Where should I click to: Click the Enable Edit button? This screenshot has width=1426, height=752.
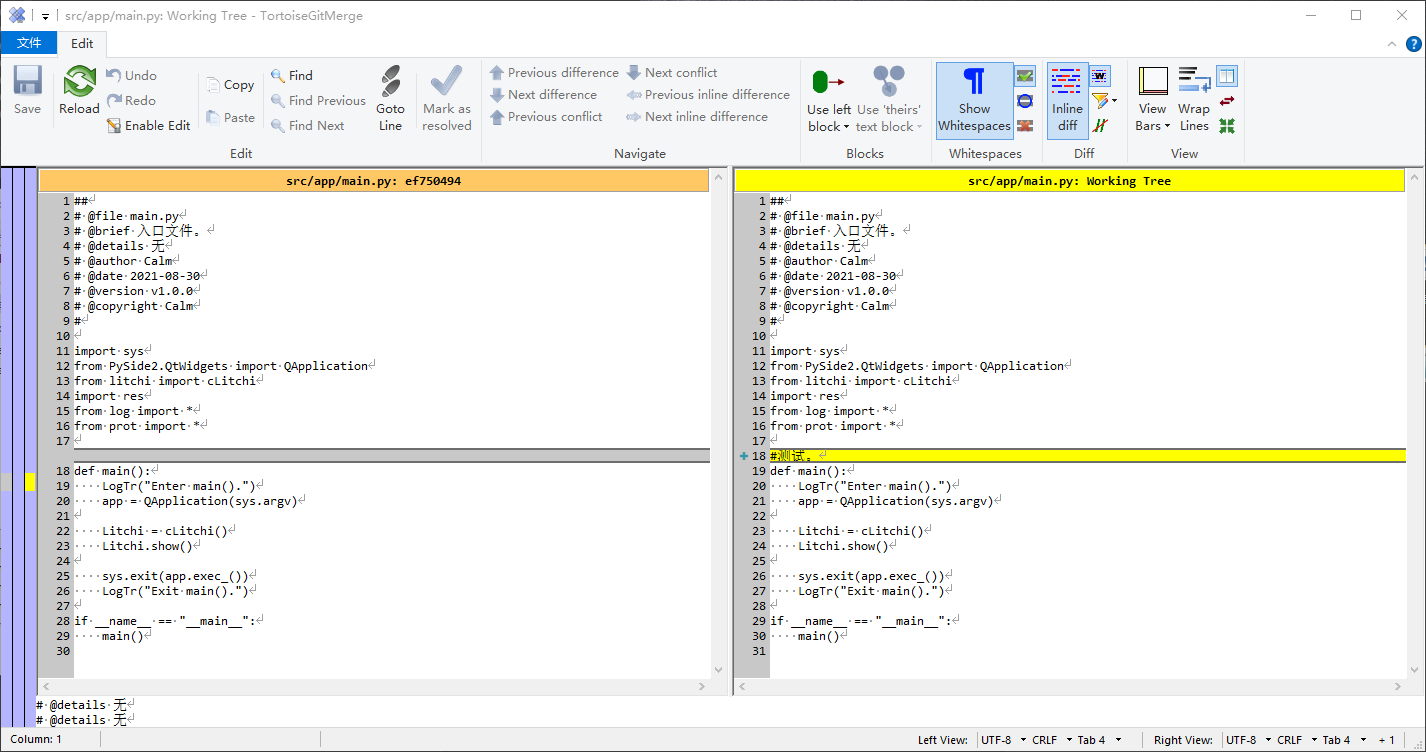click(x=148, y=125)
